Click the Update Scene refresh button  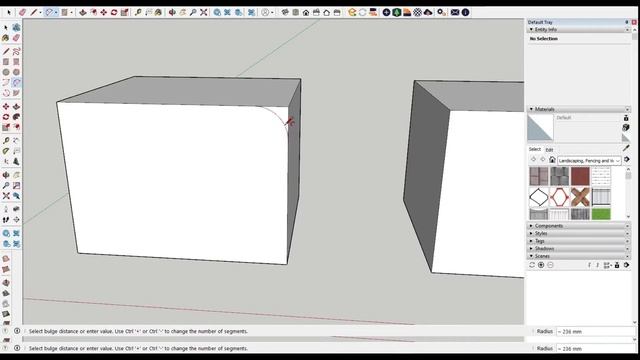click(532, 265)
